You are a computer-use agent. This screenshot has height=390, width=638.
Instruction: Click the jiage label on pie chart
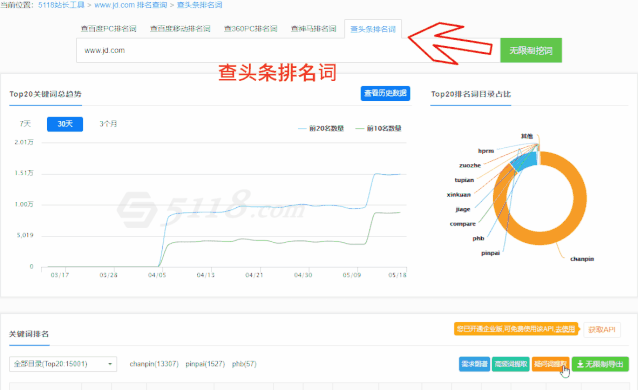(x=463, y=209)
